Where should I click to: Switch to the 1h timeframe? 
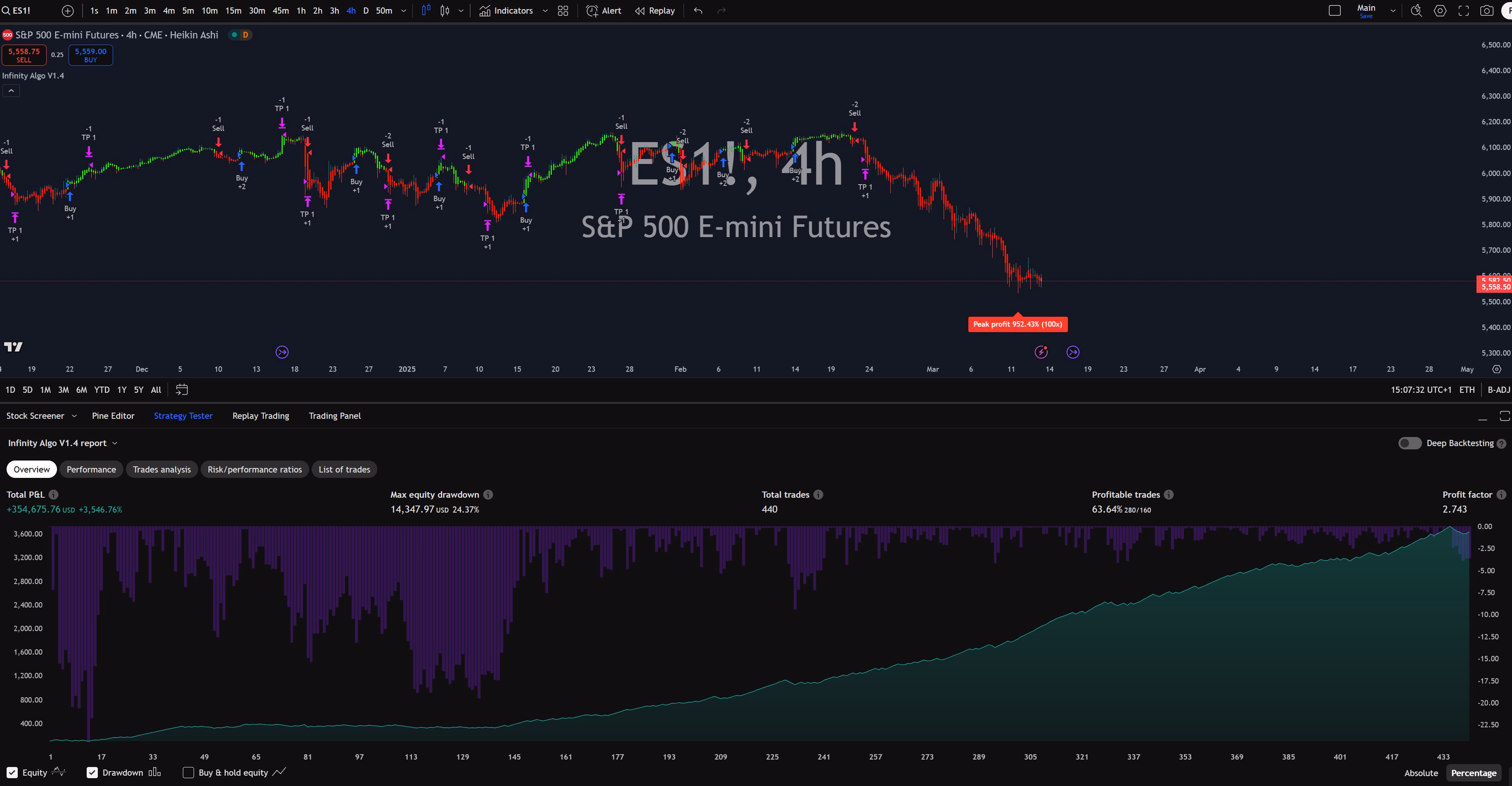[301, 11]
